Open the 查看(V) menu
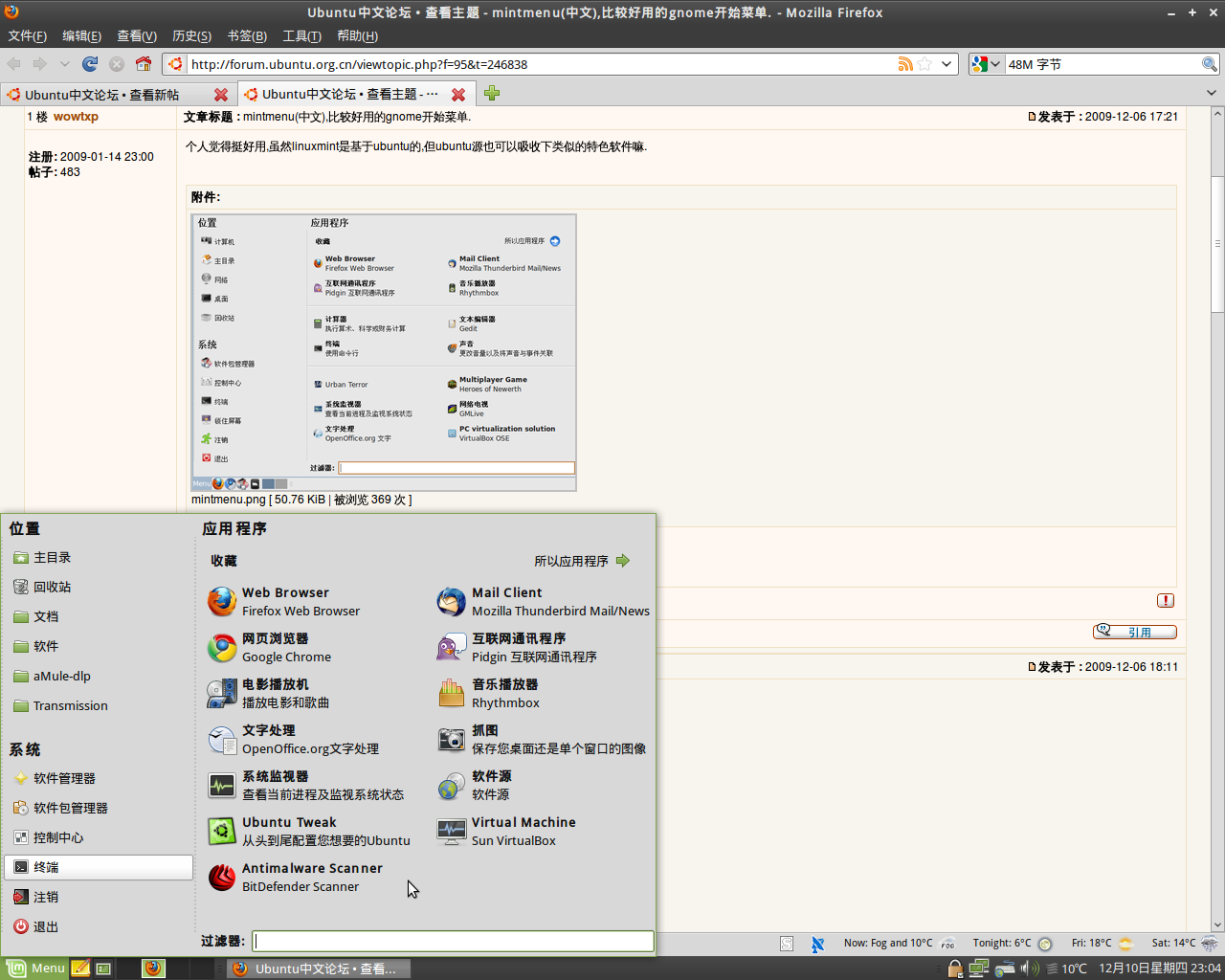Image resolution: width=1225 pixels, height=980 pixels. pyautogui.click(x=137, y=36)
